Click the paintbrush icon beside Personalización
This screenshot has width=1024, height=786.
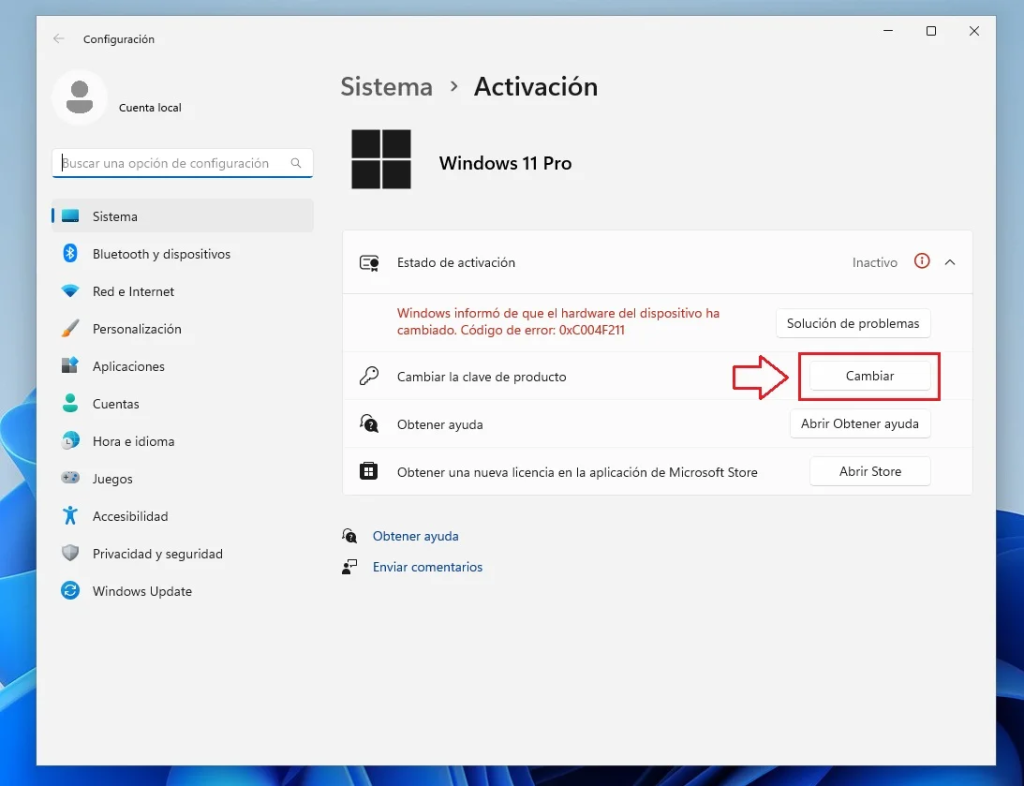point(70,328)
